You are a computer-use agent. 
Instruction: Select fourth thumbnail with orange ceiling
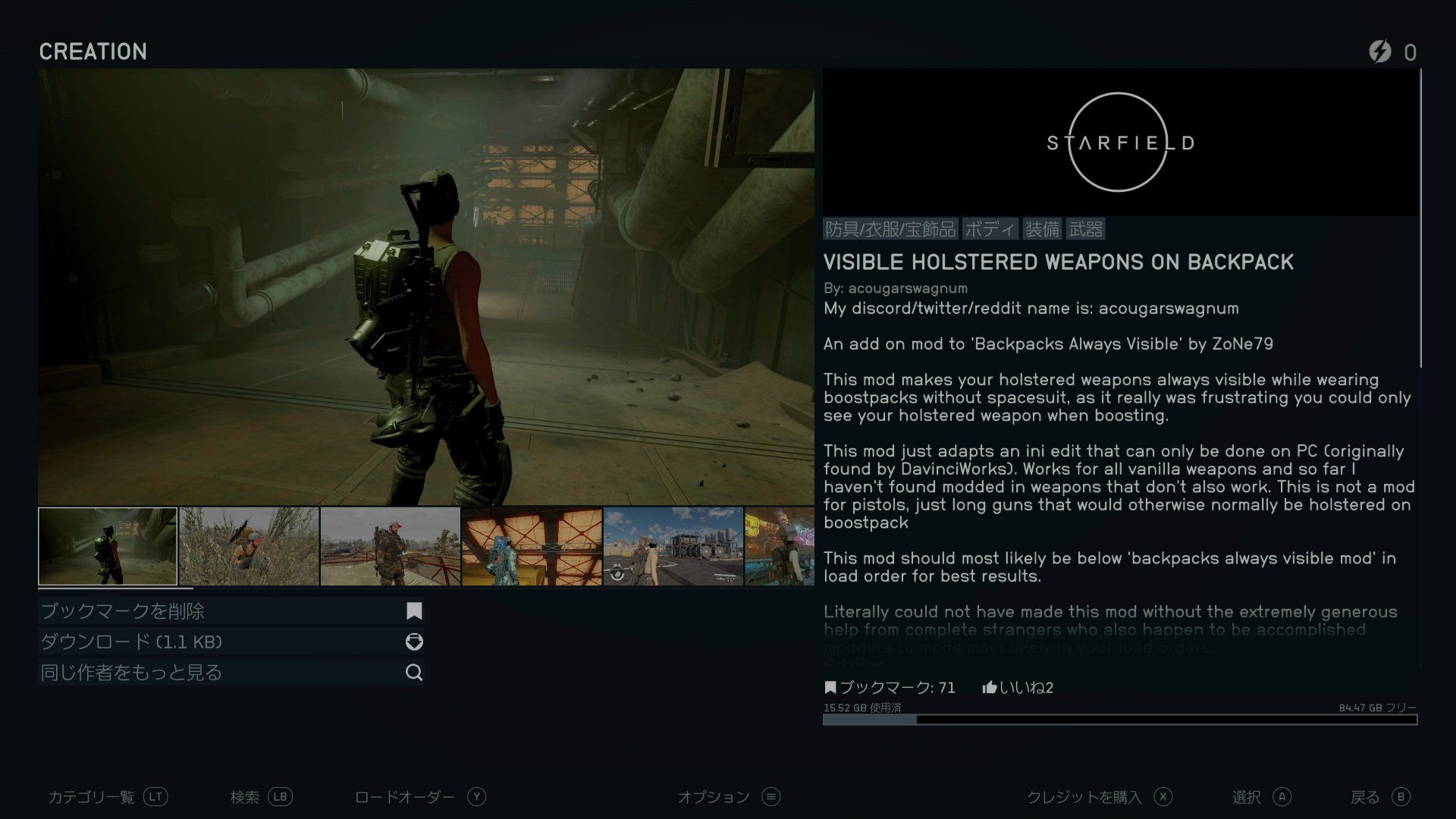[532, 546]
